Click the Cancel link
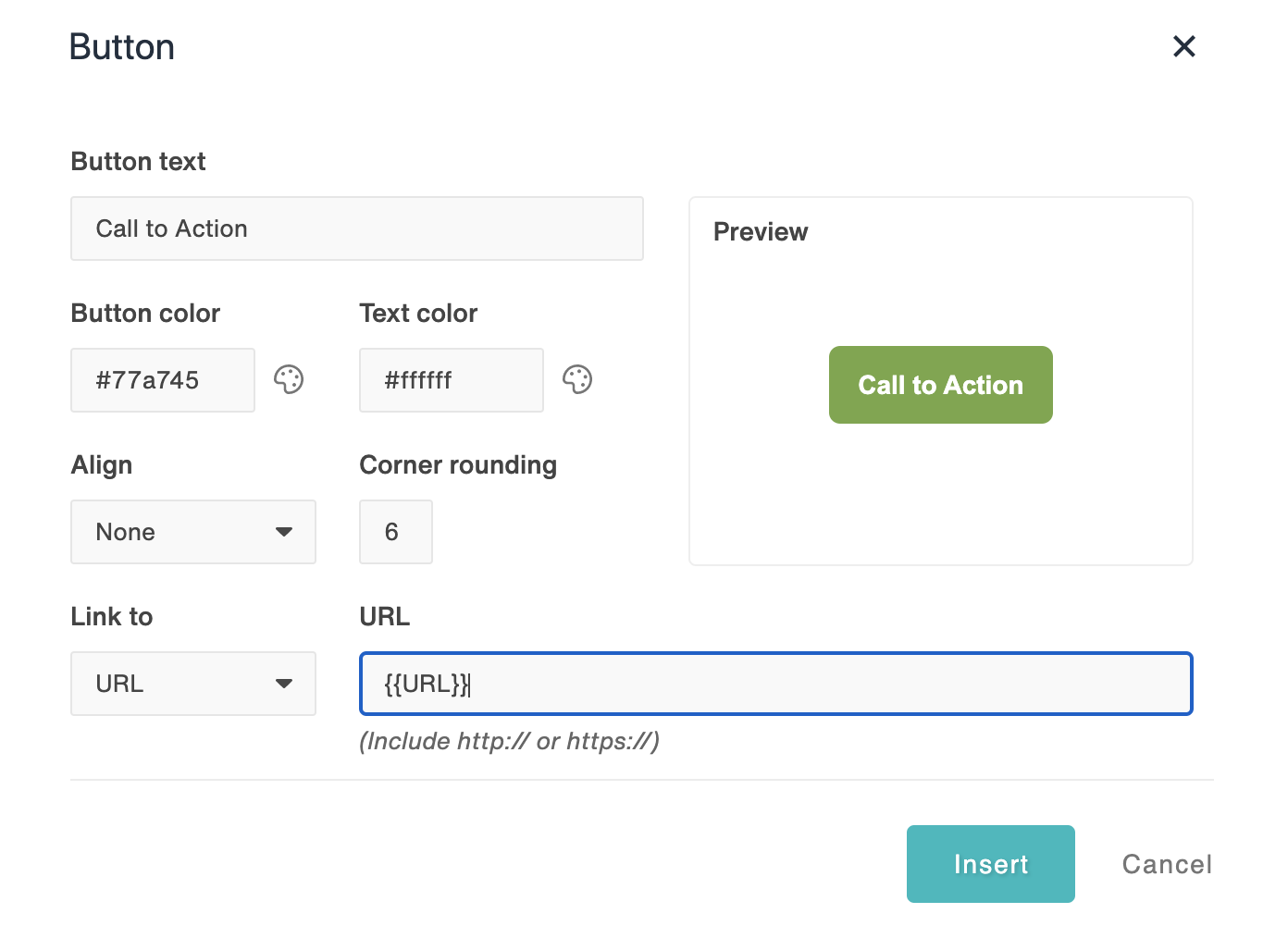 point(1166,864)
